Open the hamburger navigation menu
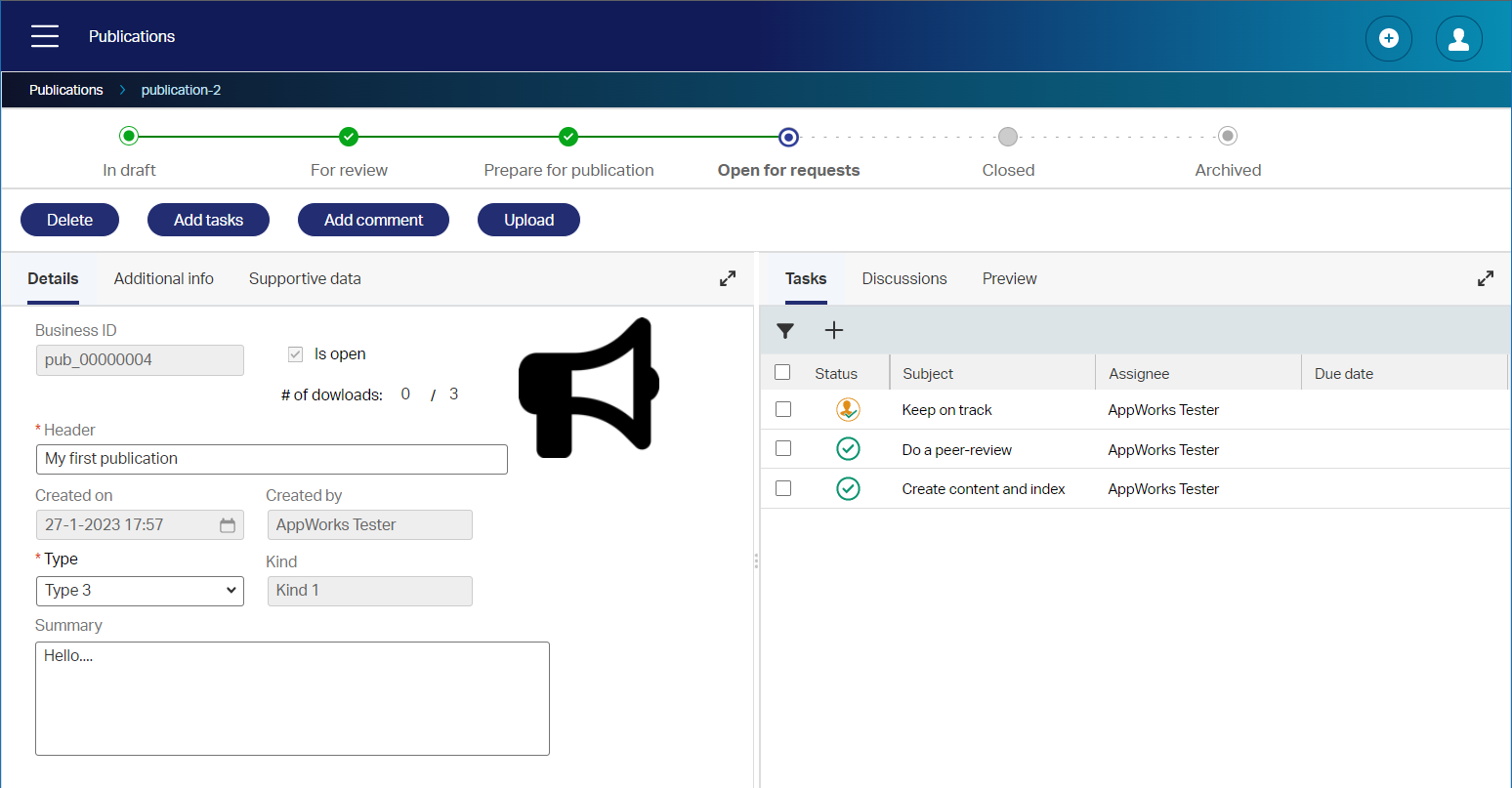 (45, 37)
